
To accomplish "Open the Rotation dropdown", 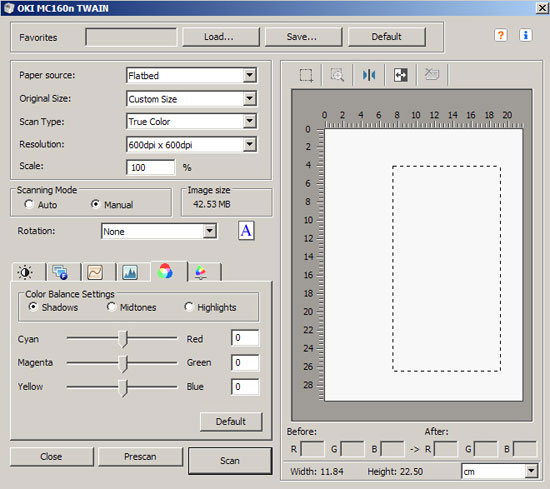I will coord(209,231).
